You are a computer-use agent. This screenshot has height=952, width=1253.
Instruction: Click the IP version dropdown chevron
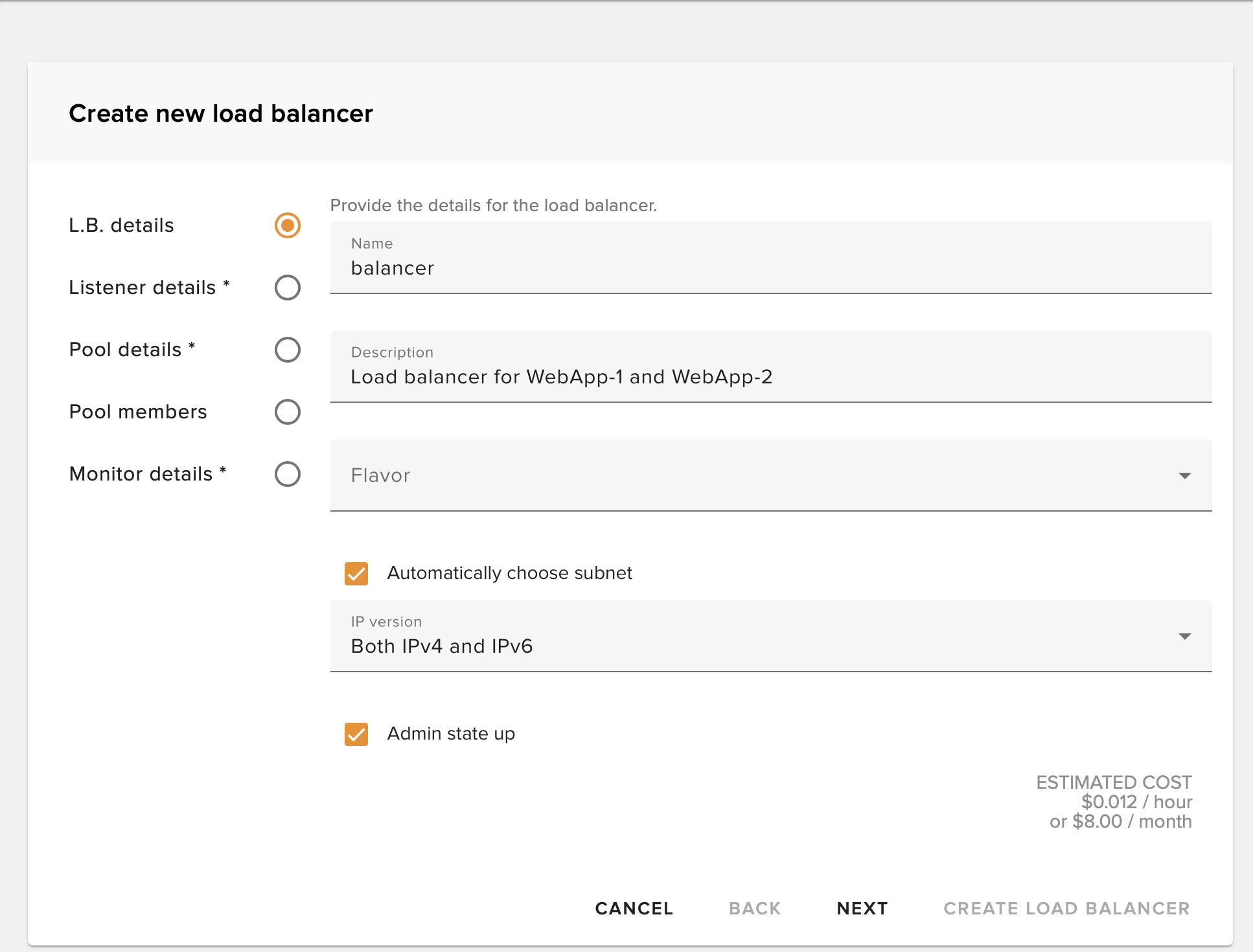(1186, 637)
